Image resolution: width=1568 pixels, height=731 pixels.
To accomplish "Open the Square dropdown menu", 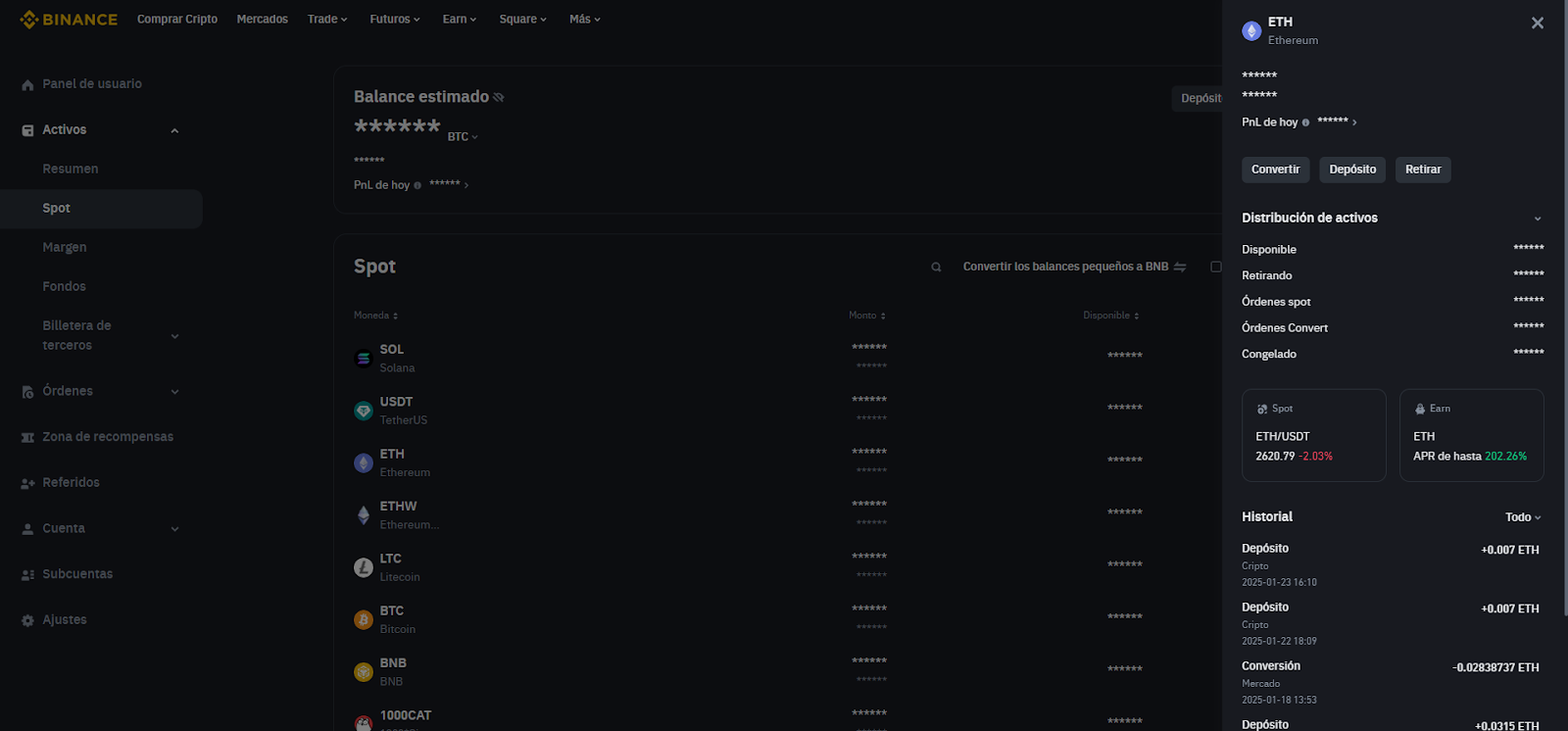I will (x=522, y=19).
